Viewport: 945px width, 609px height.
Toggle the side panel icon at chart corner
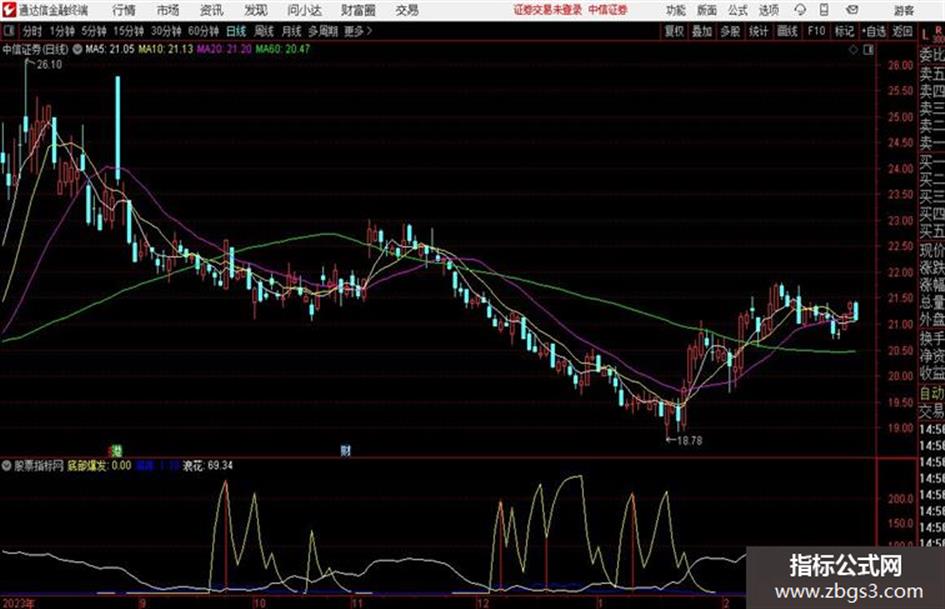coord(868,50)
